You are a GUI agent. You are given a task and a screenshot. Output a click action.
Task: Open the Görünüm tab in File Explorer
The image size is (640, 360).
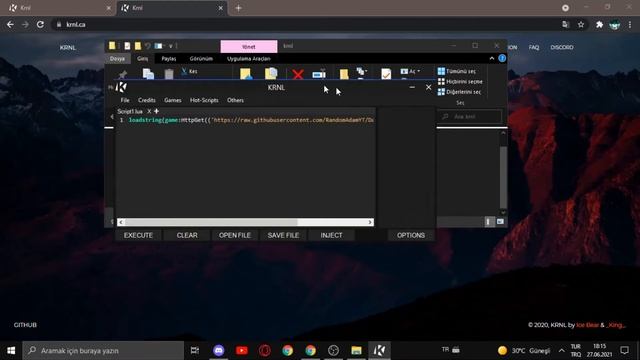(201, 59)
